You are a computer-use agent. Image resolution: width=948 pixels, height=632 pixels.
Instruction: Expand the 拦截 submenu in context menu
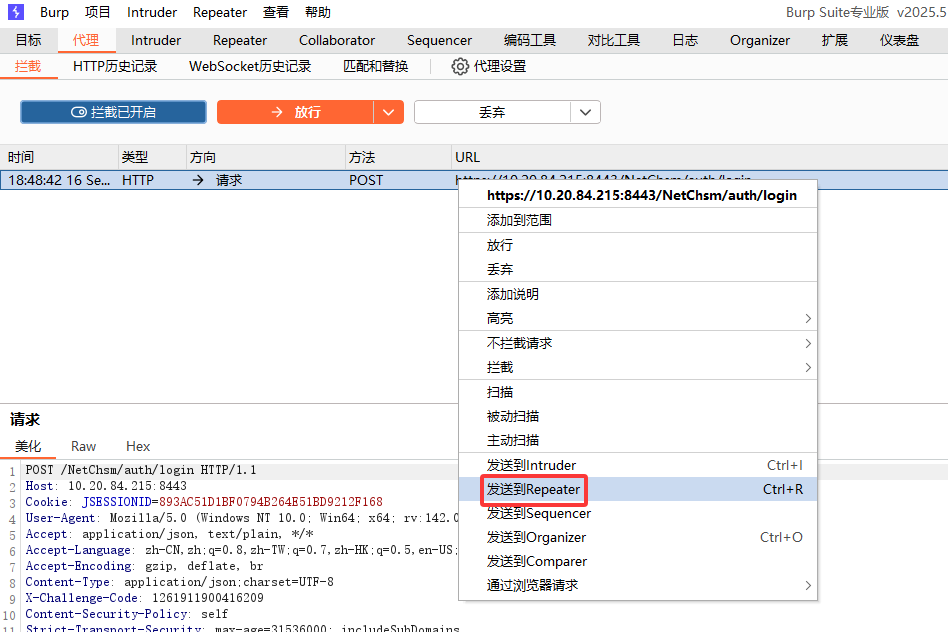(x=638, y=367)
